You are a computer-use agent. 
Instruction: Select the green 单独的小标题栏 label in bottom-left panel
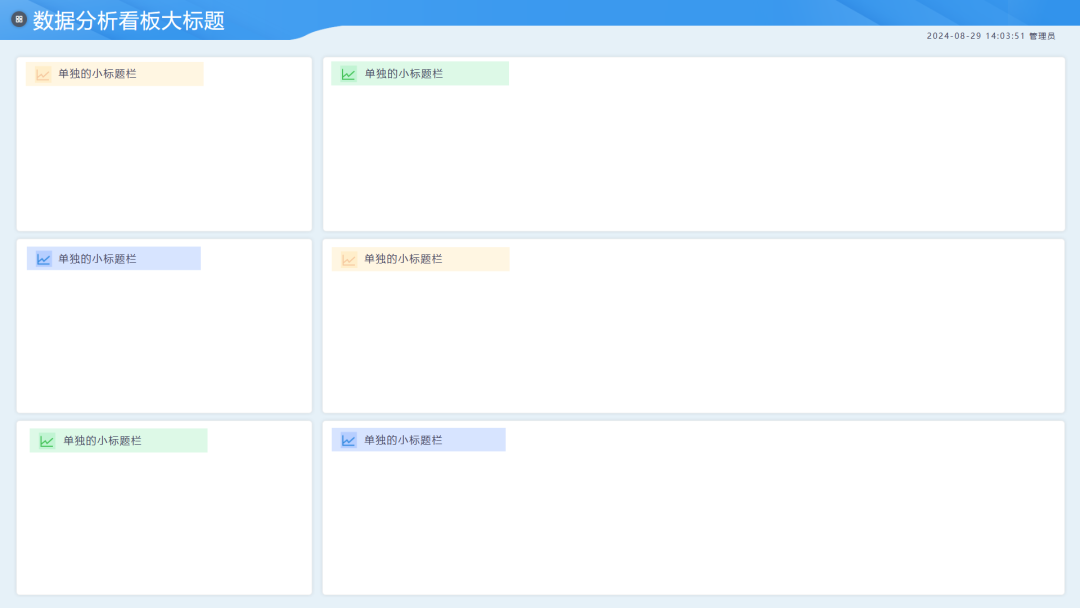(102, 441)
